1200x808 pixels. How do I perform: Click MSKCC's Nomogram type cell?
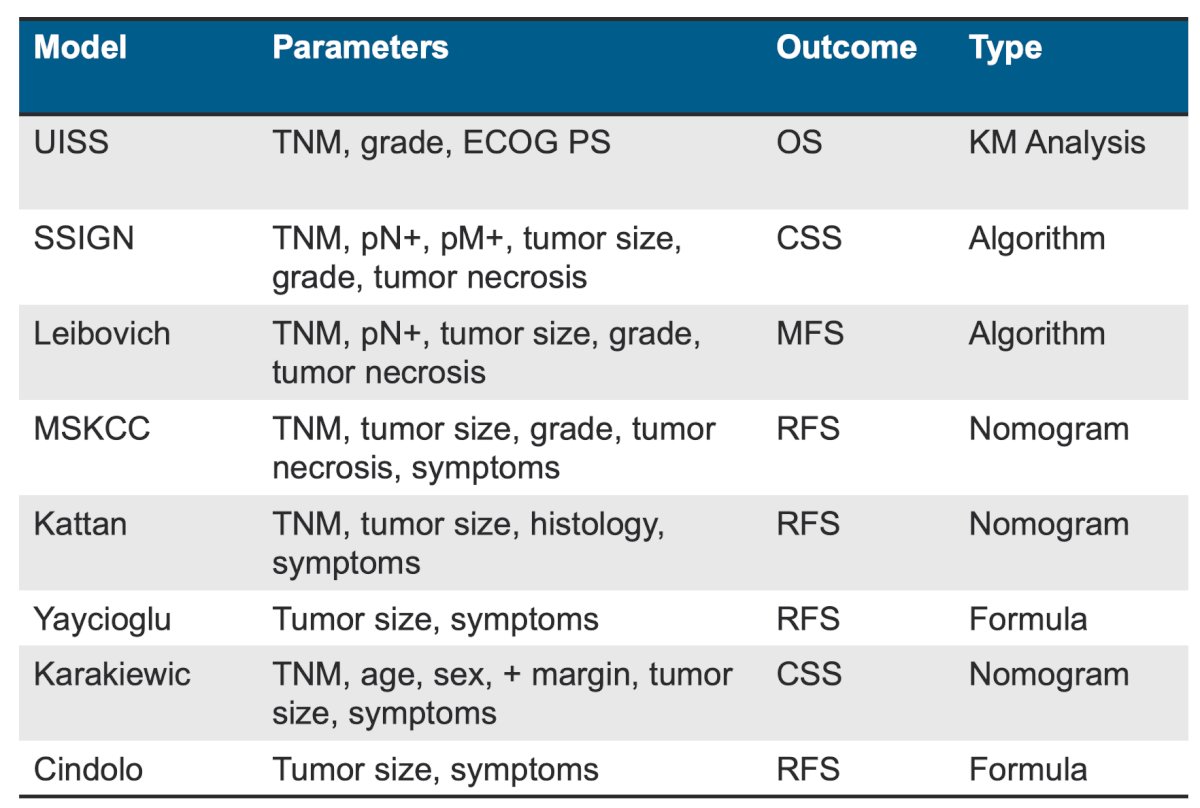[1048, 429]
